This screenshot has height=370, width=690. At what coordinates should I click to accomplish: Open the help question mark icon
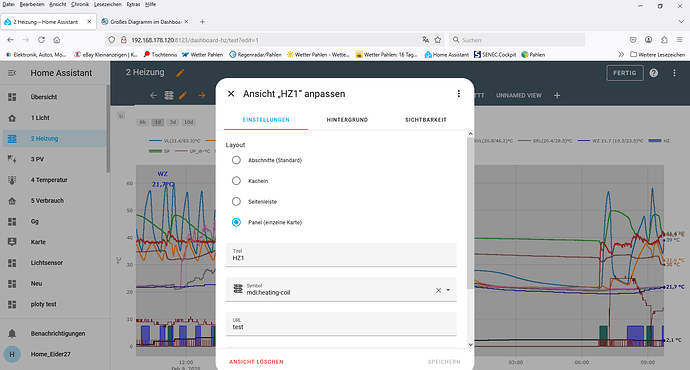pos(654,73)
